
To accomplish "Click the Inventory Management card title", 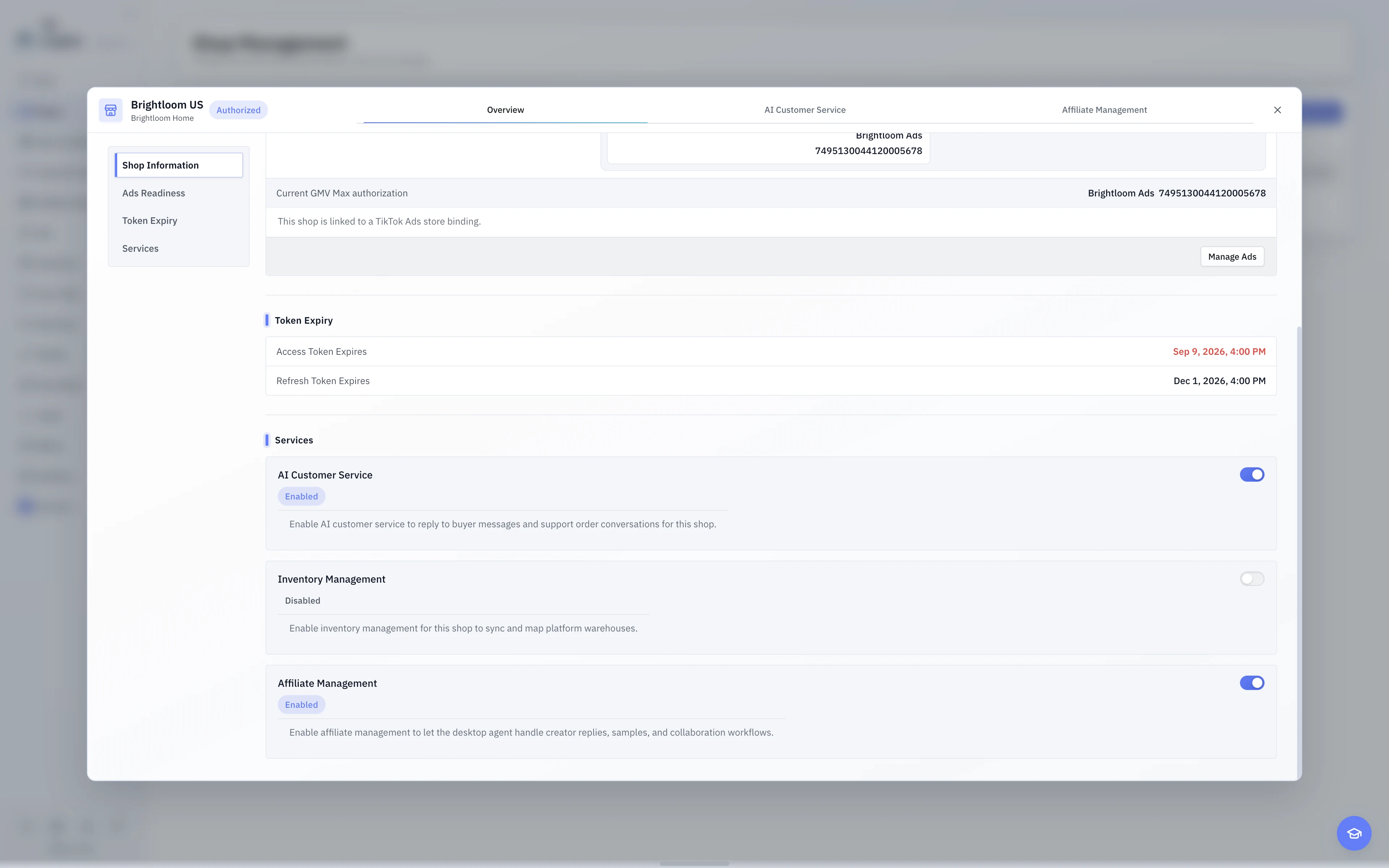I will point(331,579).
